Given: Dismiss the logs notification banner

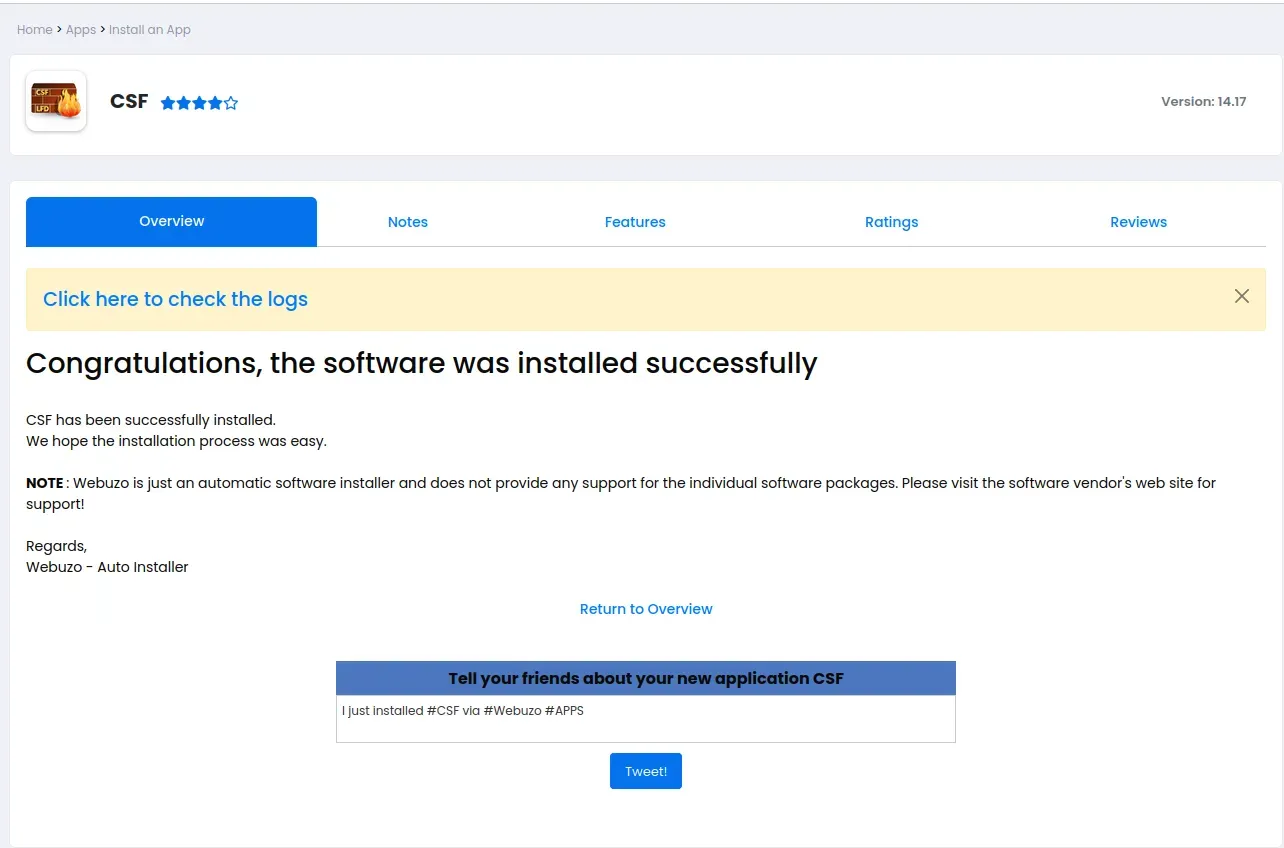Looking at the screenshot, I should (1241, 296).
